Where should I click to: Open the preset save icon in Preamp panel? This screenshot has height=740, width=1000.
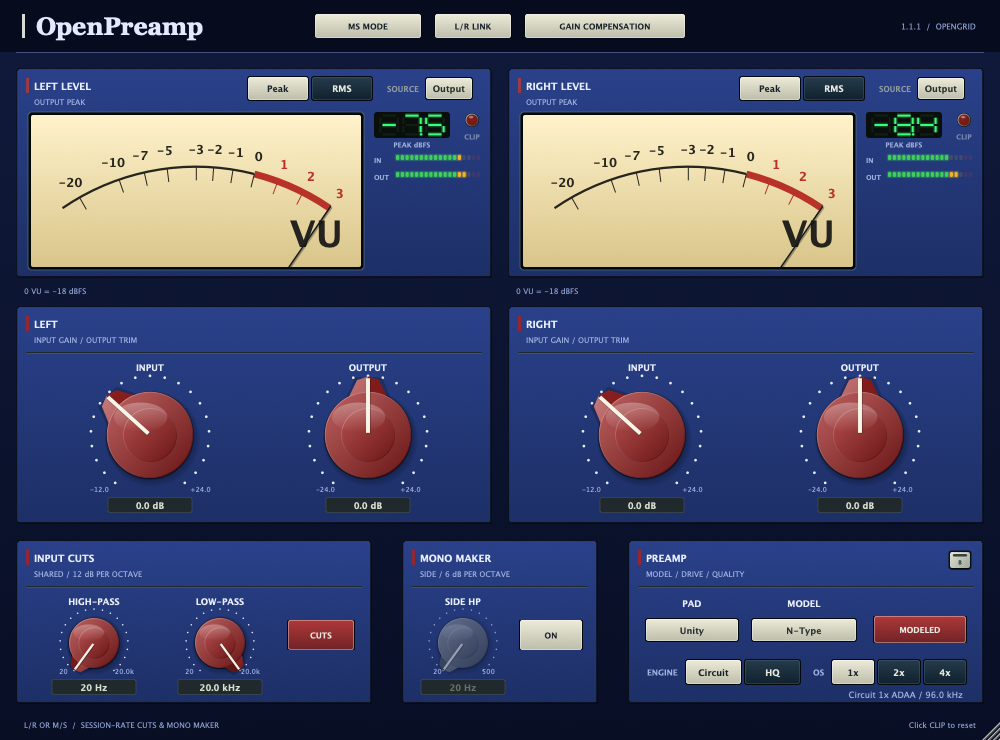click(960, 560)
